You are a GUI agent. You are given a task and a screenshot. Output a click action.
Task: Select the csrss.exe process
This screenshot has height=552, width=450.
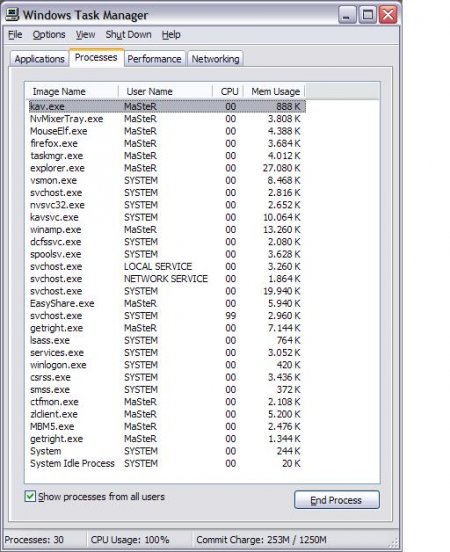tap(167, 377)
